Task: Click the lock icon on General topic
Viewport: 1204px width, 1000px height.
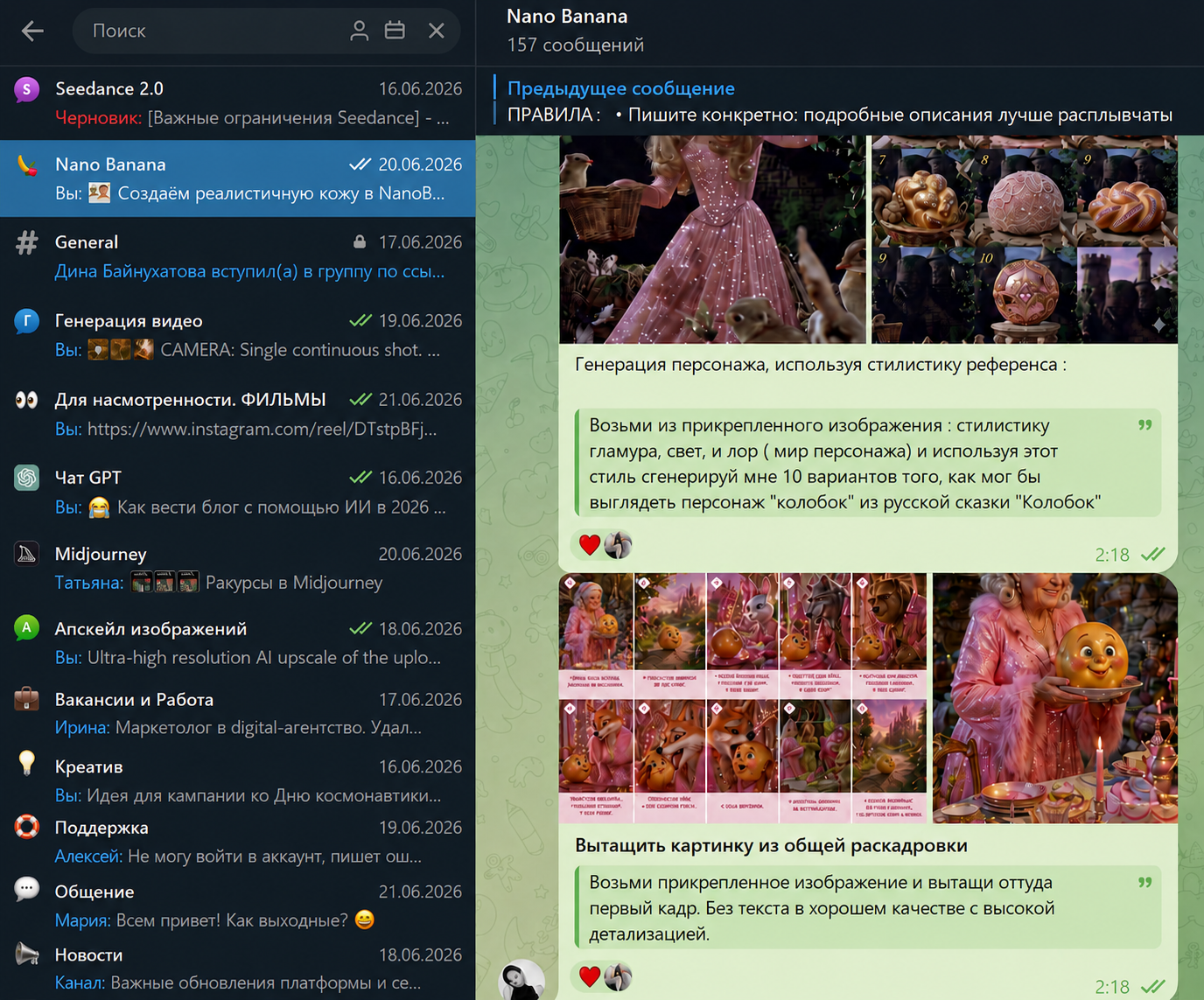Action: [x=360, y=241]
